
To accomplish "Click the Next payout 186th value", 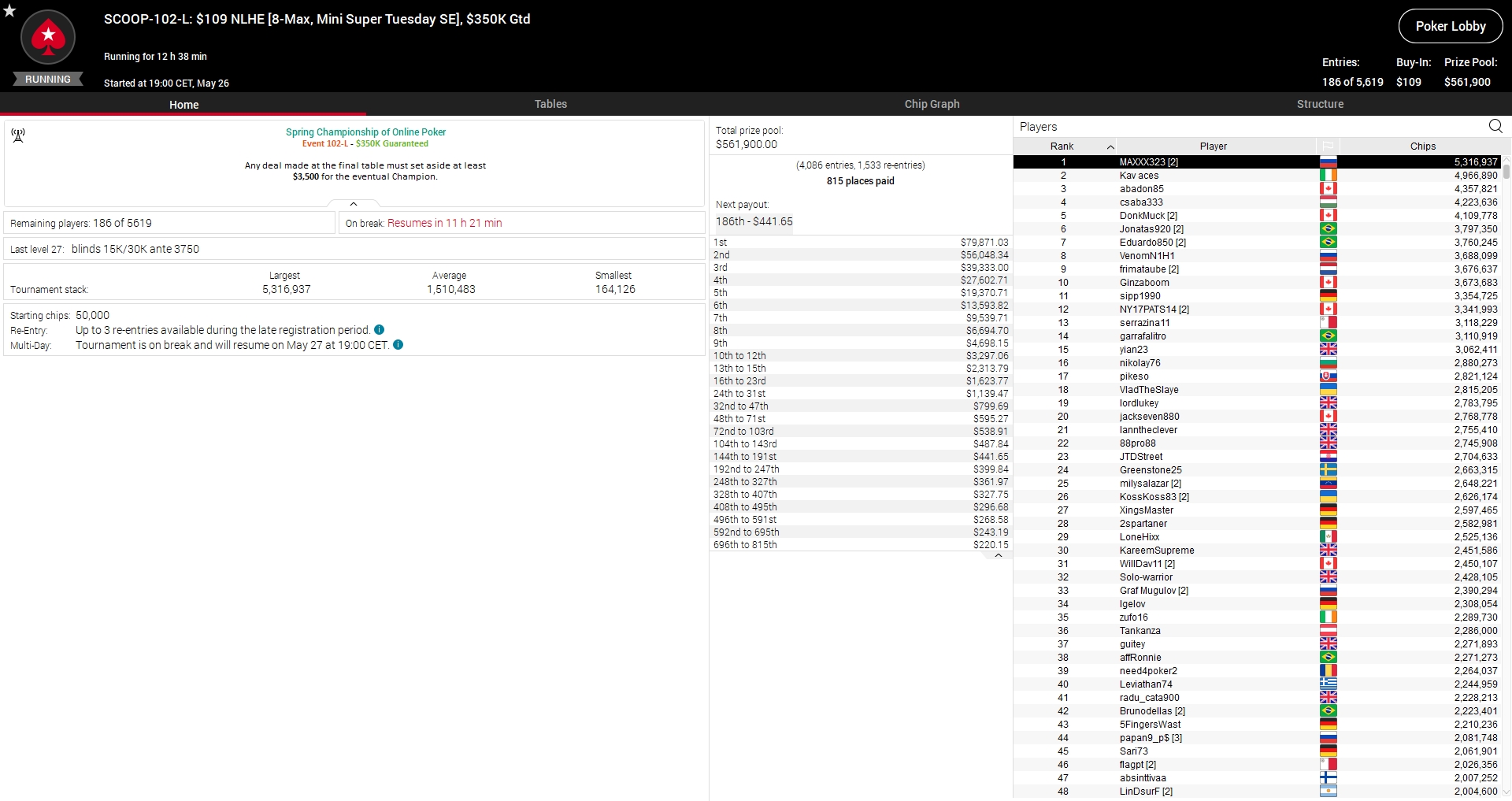I will tap(754, 221).
